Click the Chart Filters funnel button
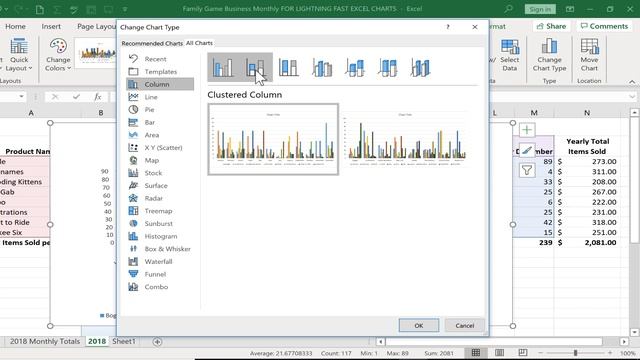This screenshot has width=640, height=360. pos(527,170)
